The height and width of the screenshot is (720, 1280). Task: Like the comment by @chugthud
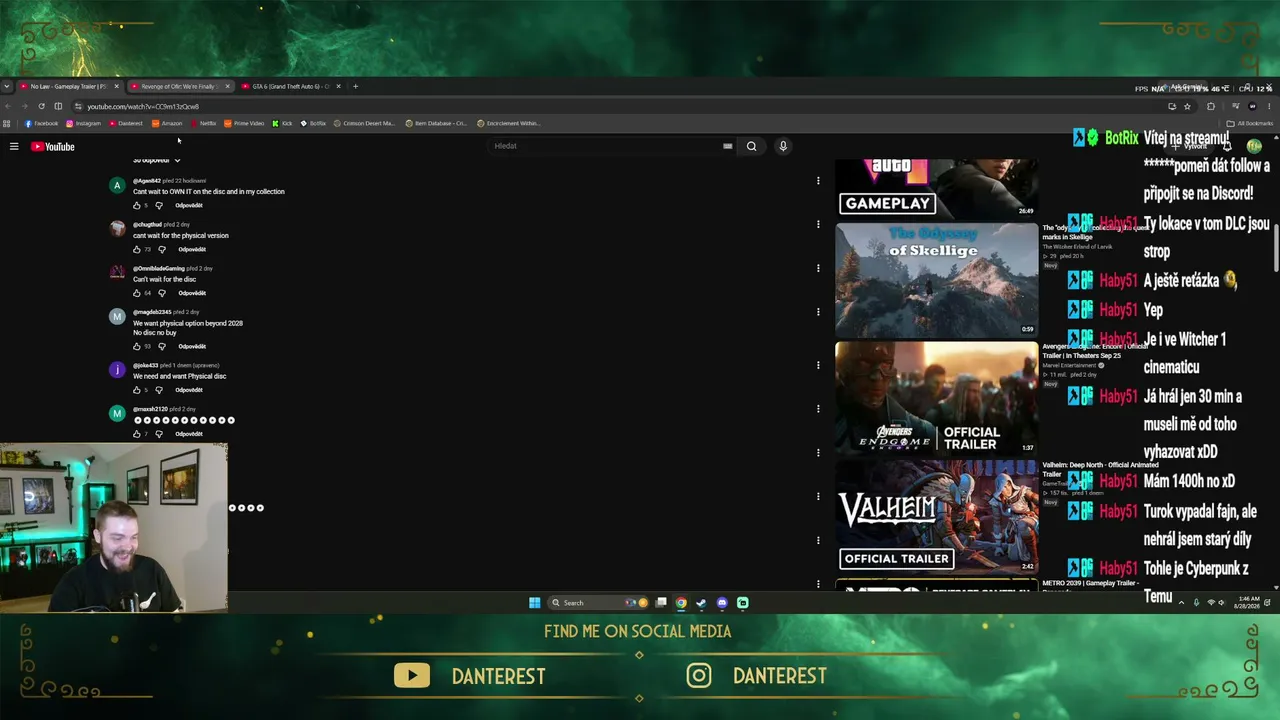(137, 250)
